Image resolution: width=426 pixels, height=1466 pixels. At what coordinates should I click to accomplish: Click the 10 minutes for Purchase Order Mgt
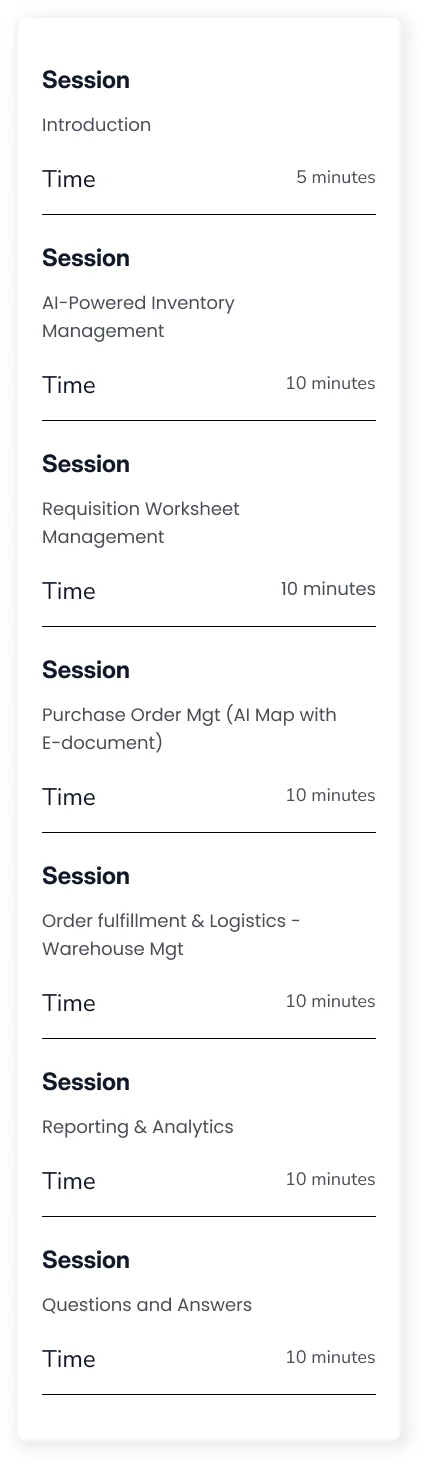(x=331, y=795)
